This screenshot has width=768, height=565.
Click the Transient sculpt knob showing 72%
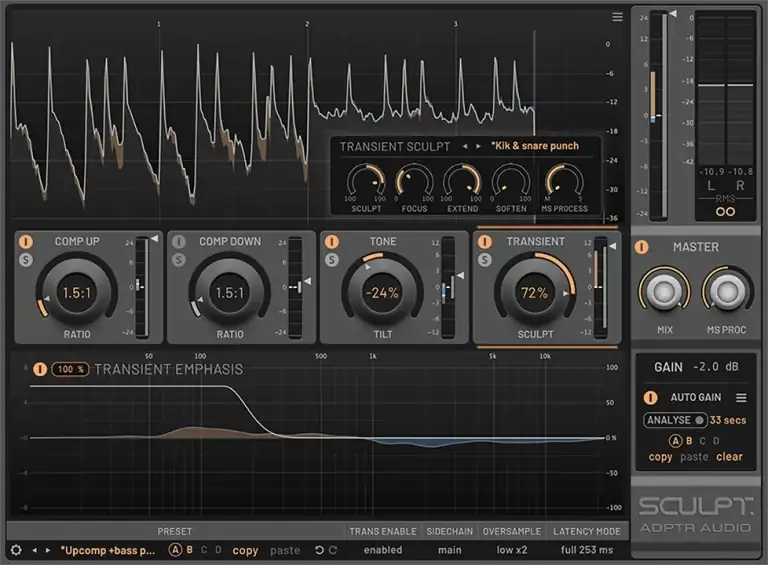535,293
